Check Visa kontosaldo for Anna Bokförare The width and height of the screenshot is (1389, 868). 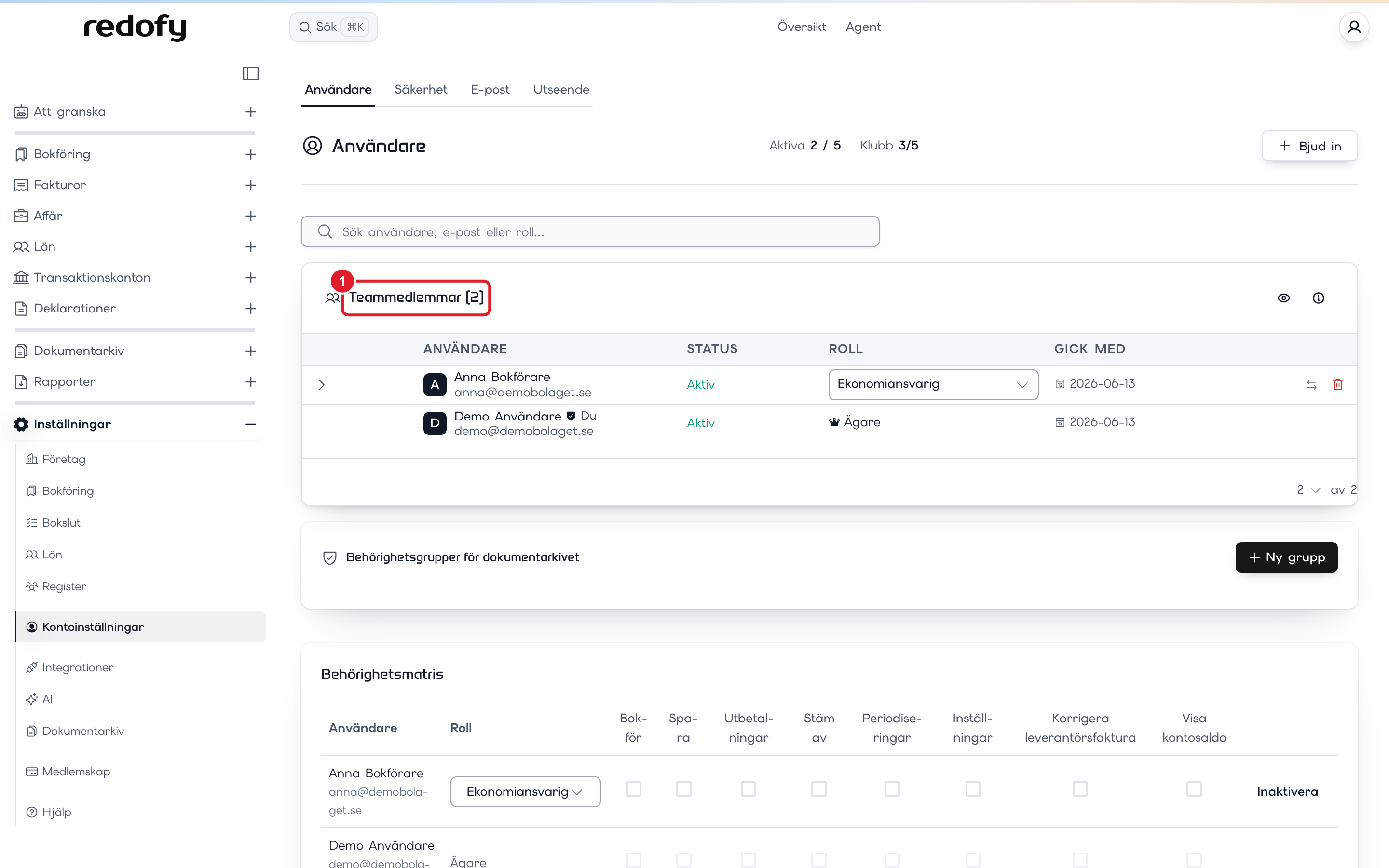1194,789
